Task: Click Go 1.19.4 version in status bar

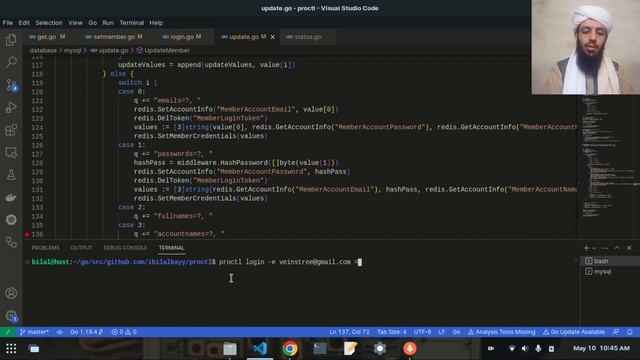Action: 86,332
